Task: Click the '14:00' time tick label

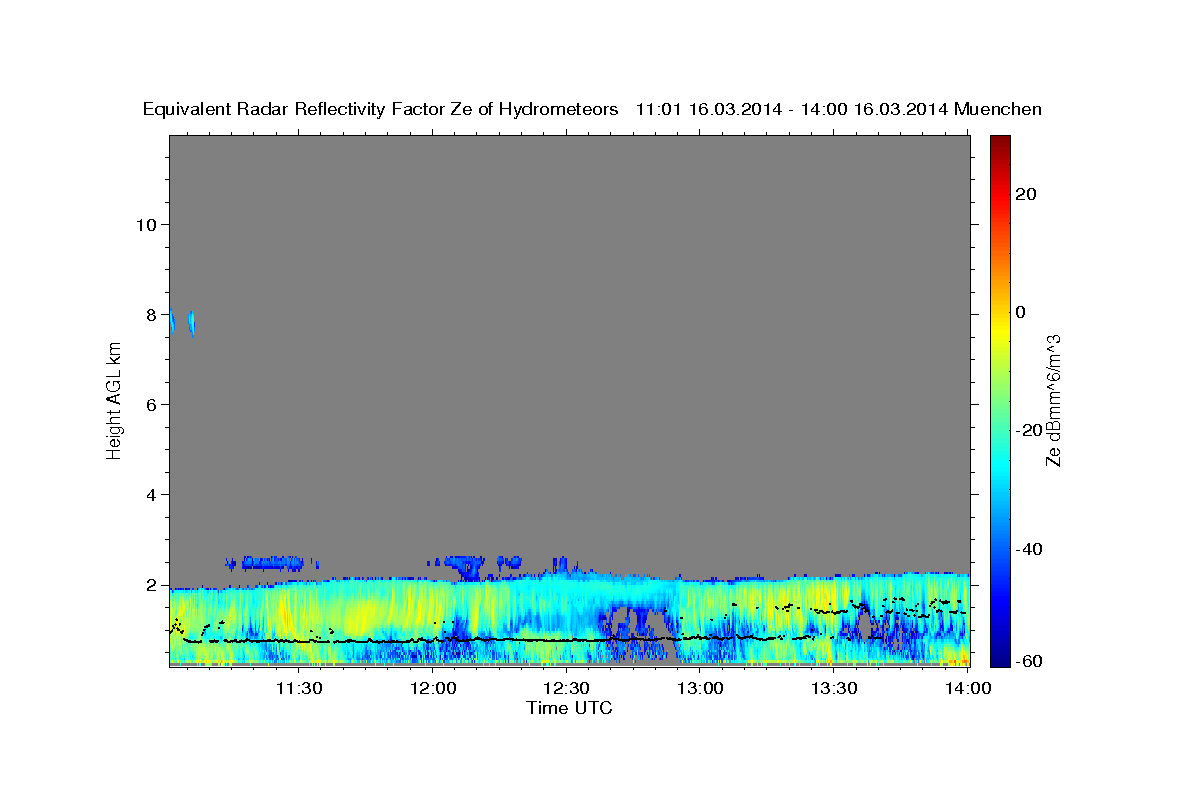Action: tap(967, 688)
